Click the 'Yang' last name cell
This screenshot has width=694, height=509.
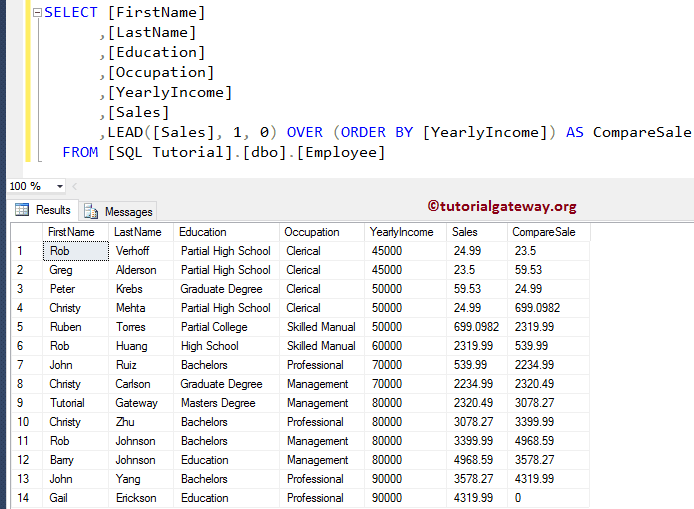coord(141,479)
